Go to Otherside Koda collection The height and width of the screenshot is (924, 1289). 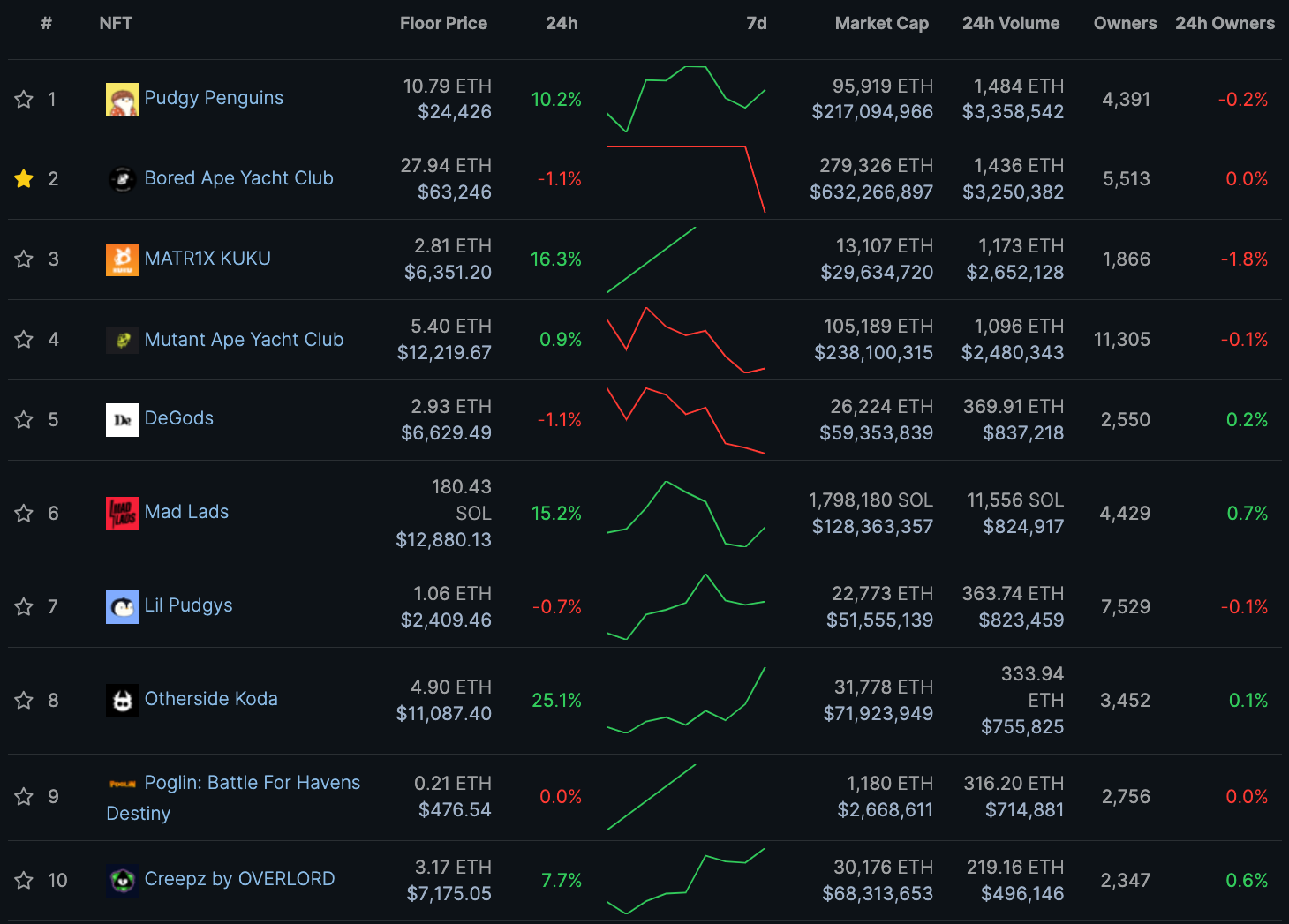211,699
